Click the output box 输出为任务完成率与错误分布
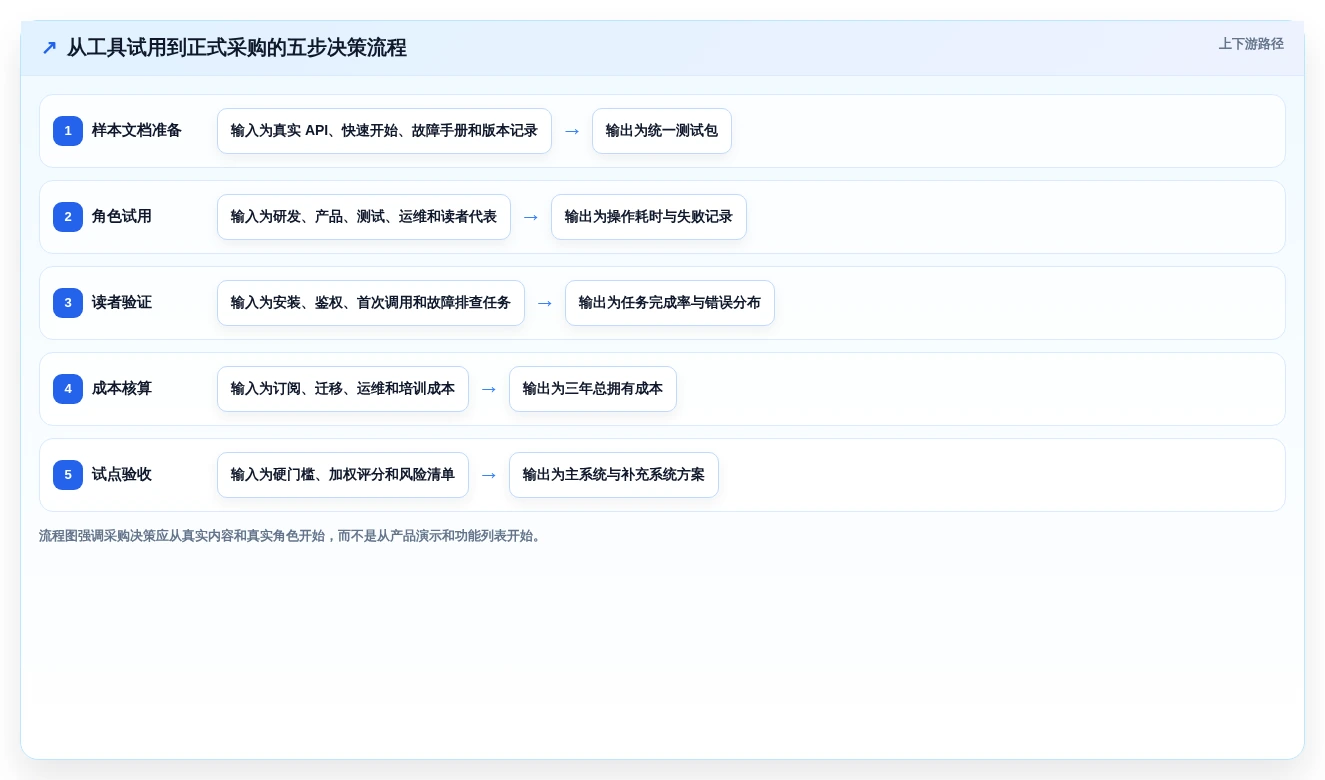This screenshot has width=1325, height=780. (670, 303)
